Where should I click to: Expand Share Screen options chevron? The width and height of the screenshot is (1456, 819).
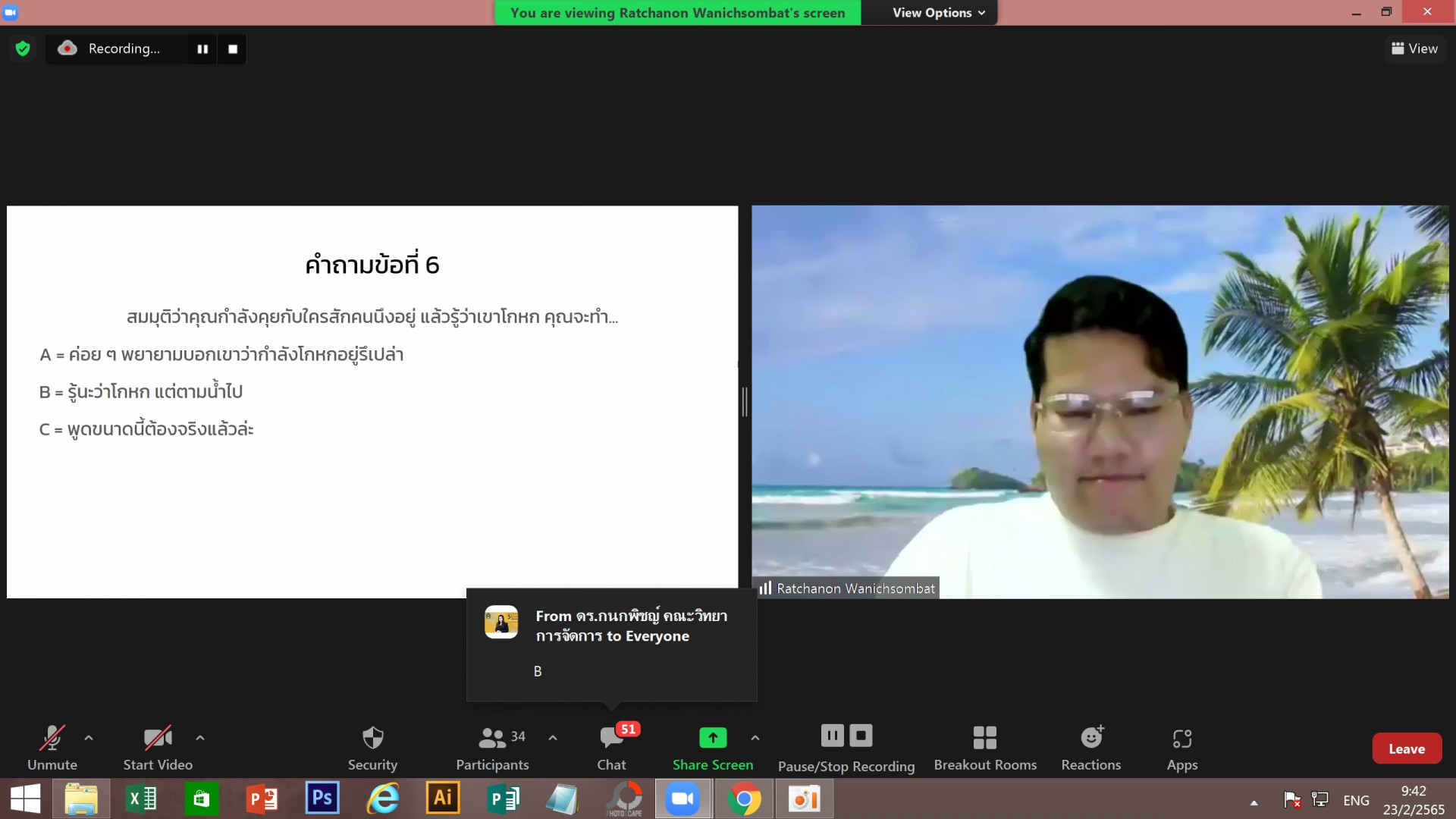[755, 738]
